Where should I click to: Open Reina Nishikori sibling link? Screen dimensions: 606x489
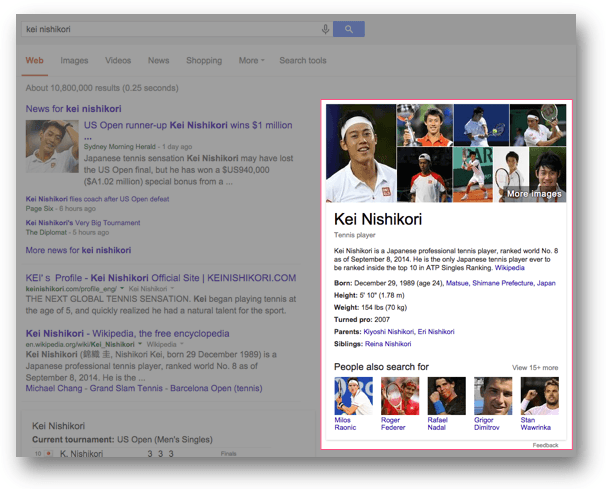click(388, 344)
